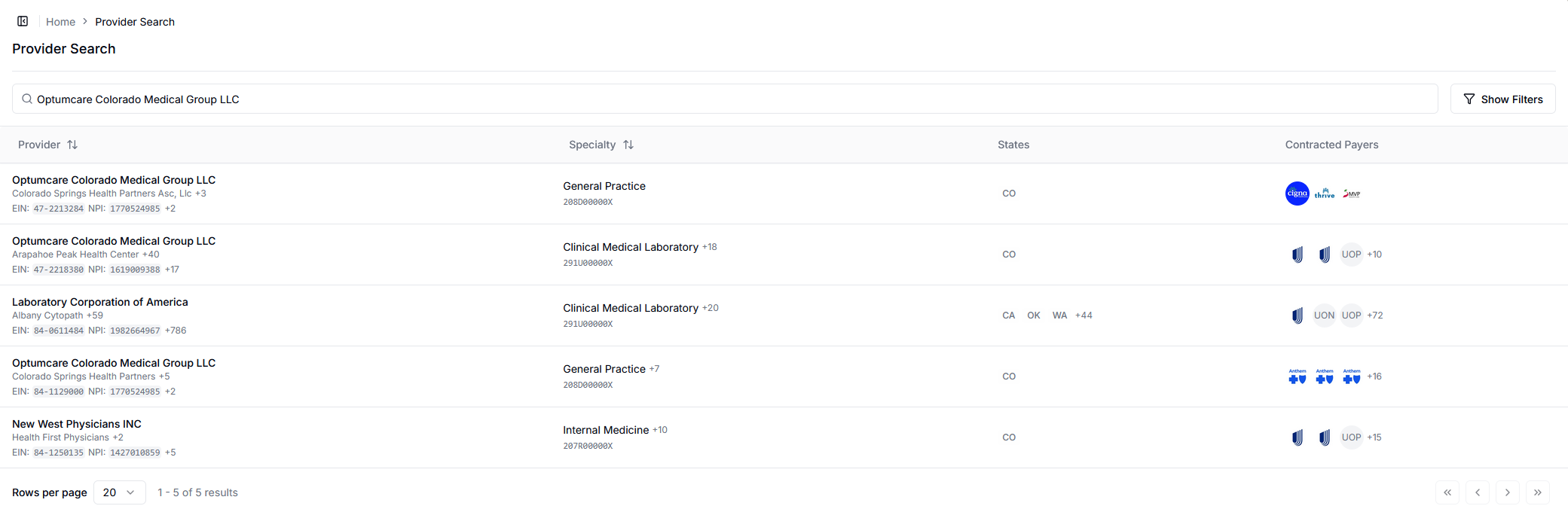Viewport: 1568px width, 506px height.
Task: Click NPI 1427010859
Action: click(135, 453)
